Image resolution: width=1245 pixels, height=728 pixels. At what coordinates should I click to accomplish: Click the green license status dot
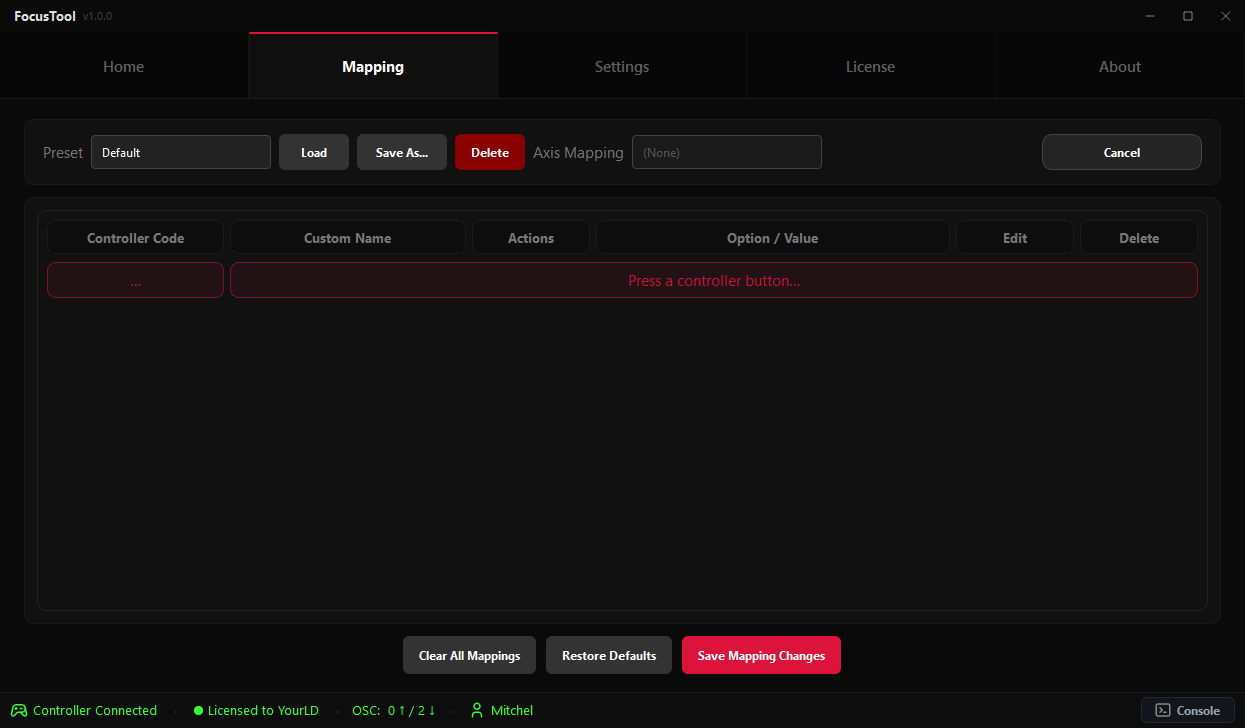tap(198, 711)
